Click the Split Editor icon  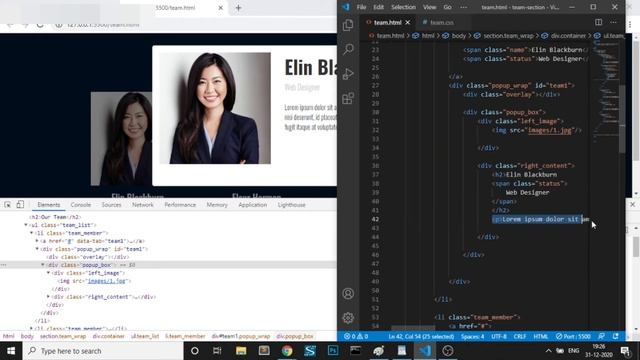[598, 22]
